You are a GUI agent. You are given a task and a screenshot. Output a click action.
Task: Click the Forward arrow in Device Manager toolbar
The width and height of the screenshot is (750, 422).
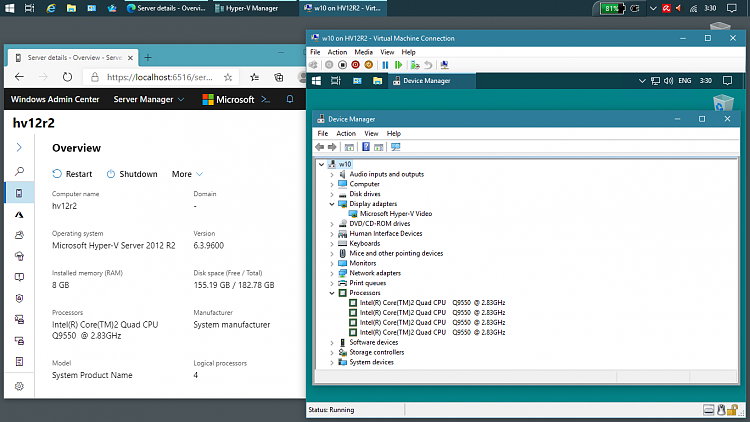click(x=332, y=147)
